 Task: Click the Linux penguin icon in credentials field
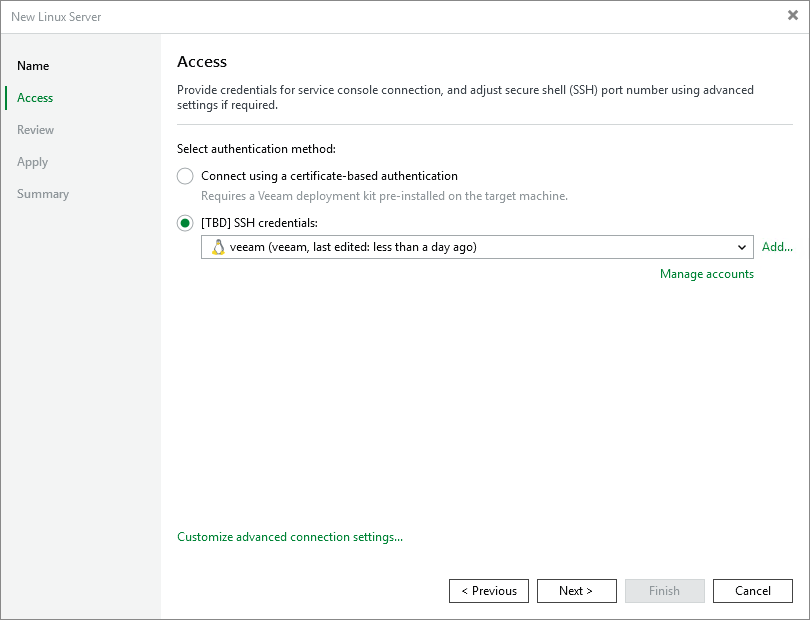pyautogui.click(x=218, y=247)
